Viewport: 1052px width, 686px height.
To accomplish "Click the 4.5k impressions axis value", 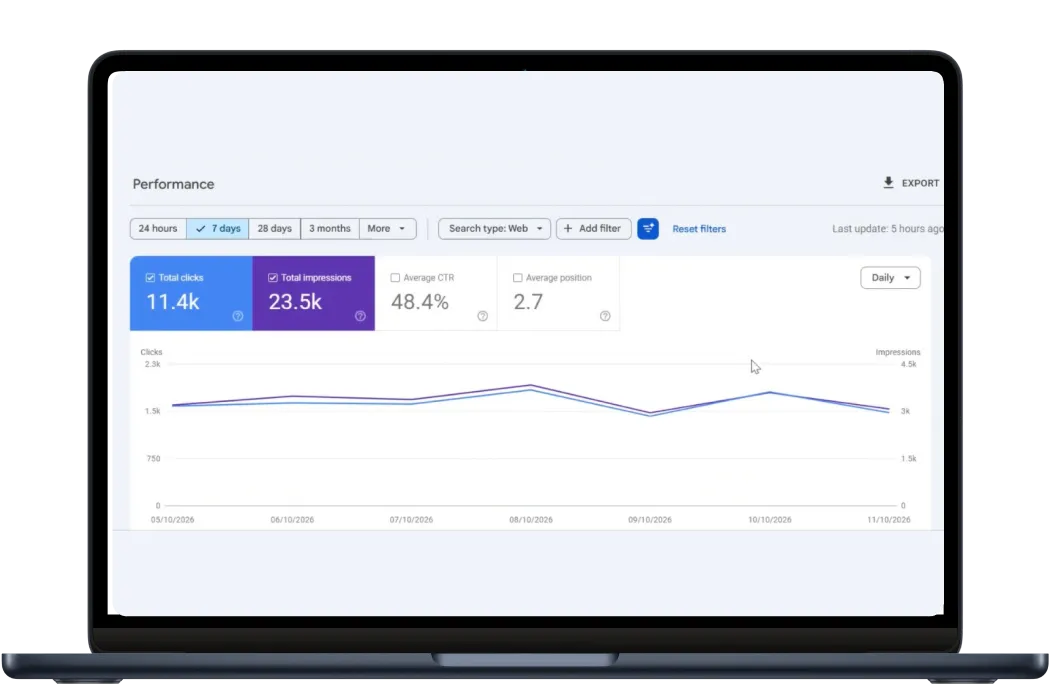I will (x=908, y=364).
